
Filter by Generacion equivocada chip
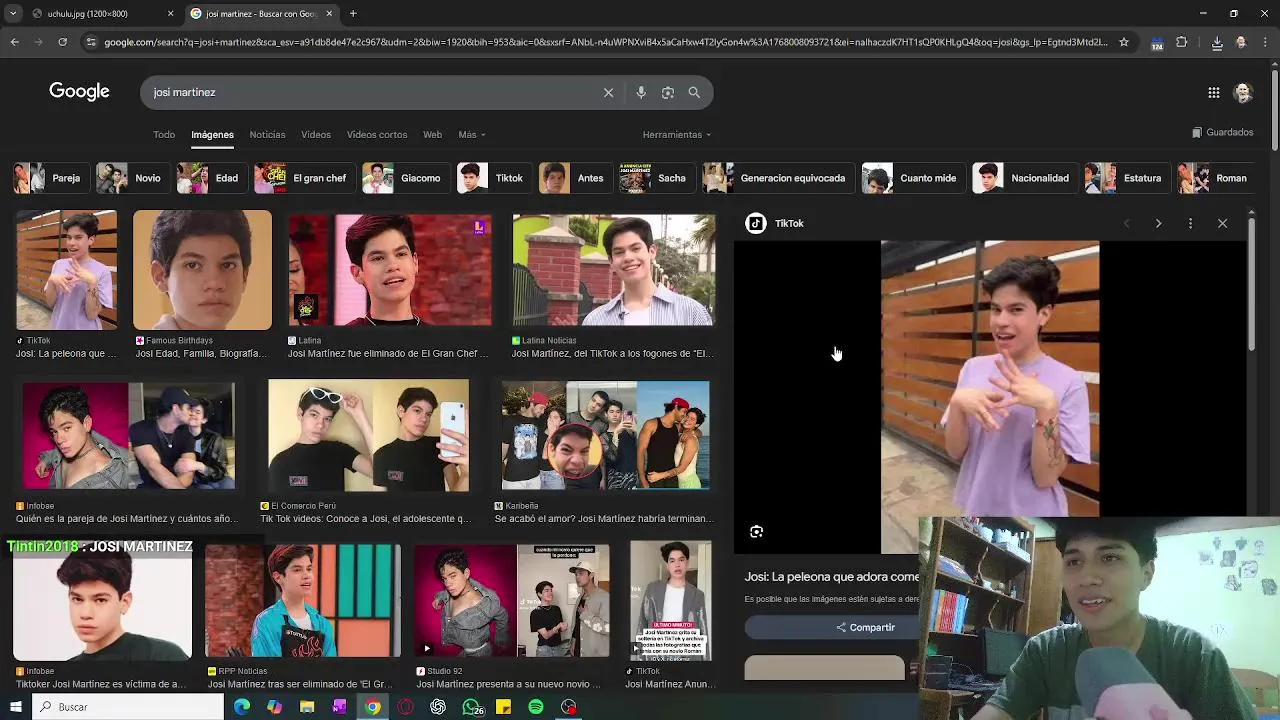click(776, 178)
